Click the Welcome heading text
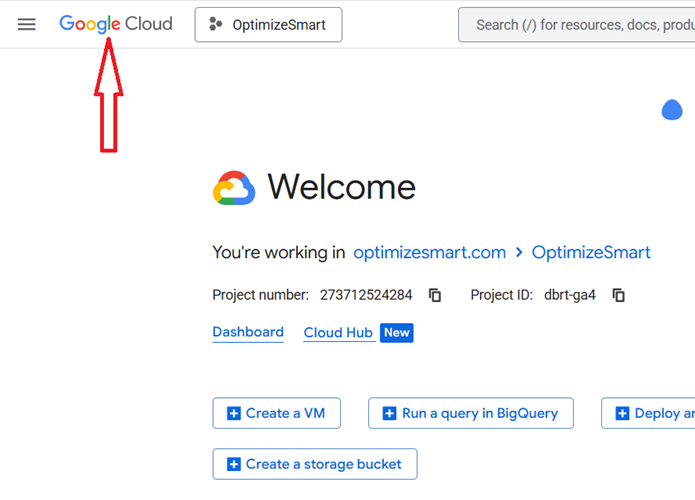 point(341,187)
